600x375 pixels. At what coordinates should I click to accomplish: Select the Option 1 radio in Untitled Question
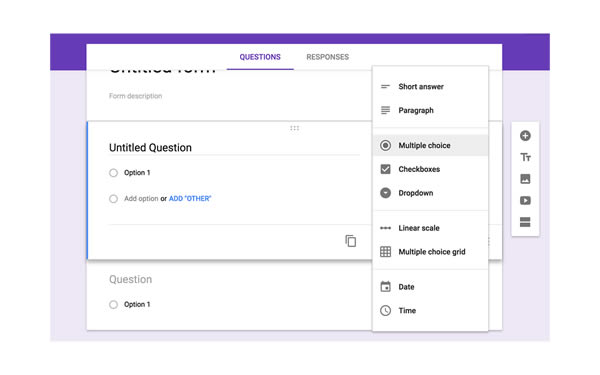[x=113, y=173]
